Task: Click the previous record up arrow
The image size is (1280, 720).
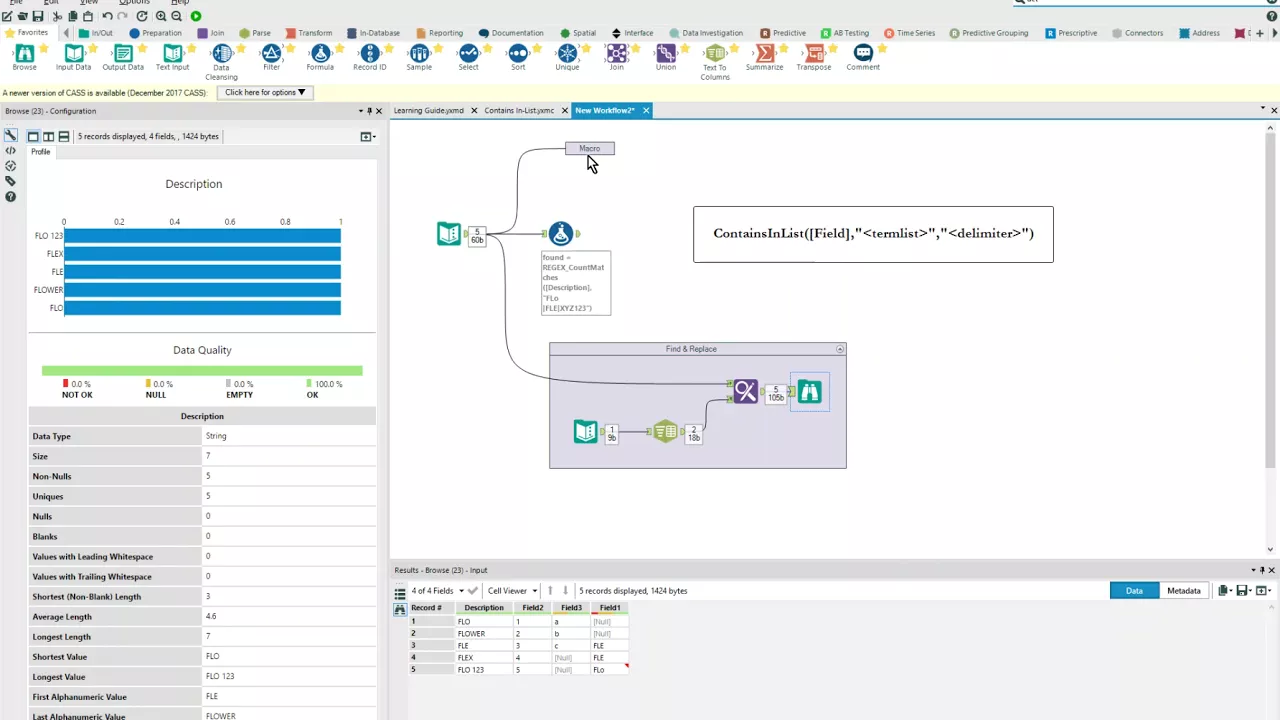Action: pyautogui.click(x=550, y=591)
